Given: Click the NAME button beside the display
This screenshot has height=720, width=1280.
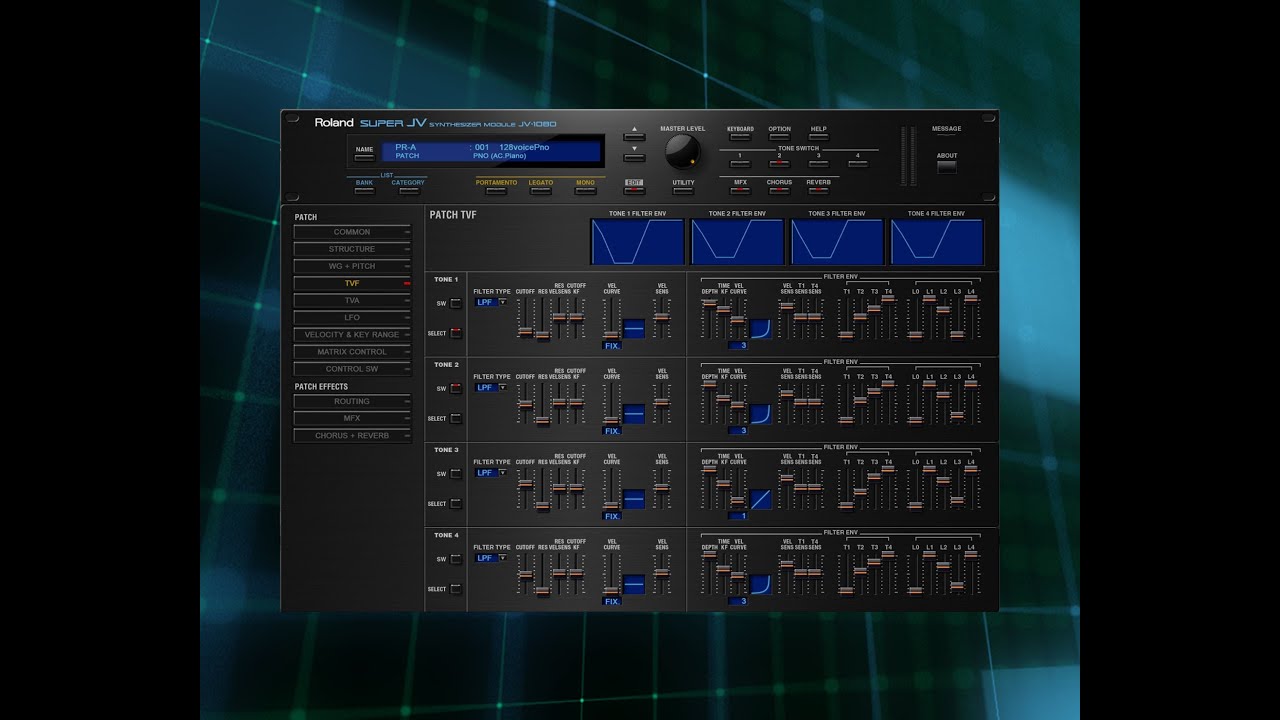Looking at the screenshot, I should coord(364,157).
